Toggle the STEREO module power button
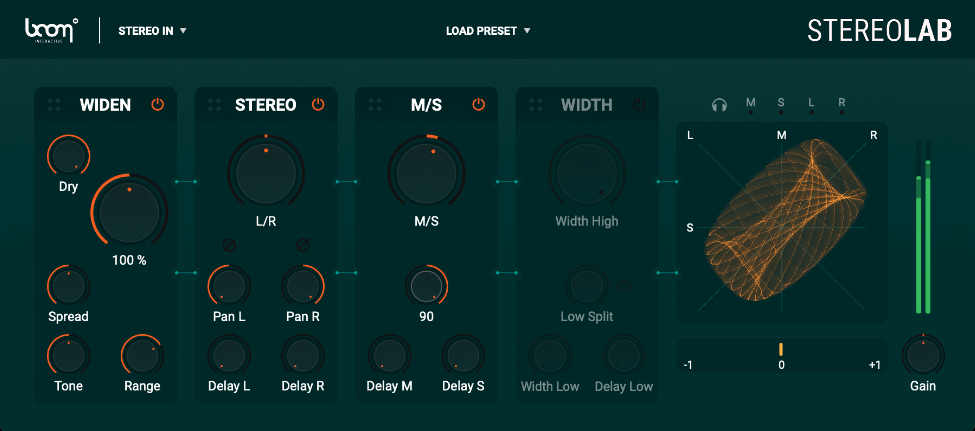This screenshot has height=431, width=975. 318,104
